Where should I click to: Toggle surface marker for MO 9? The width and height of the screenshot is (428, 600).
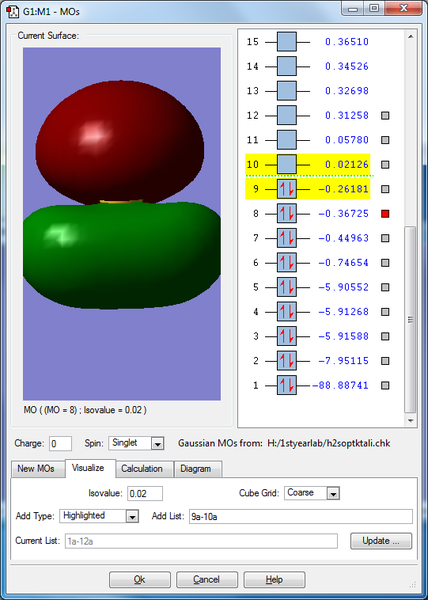385,189
